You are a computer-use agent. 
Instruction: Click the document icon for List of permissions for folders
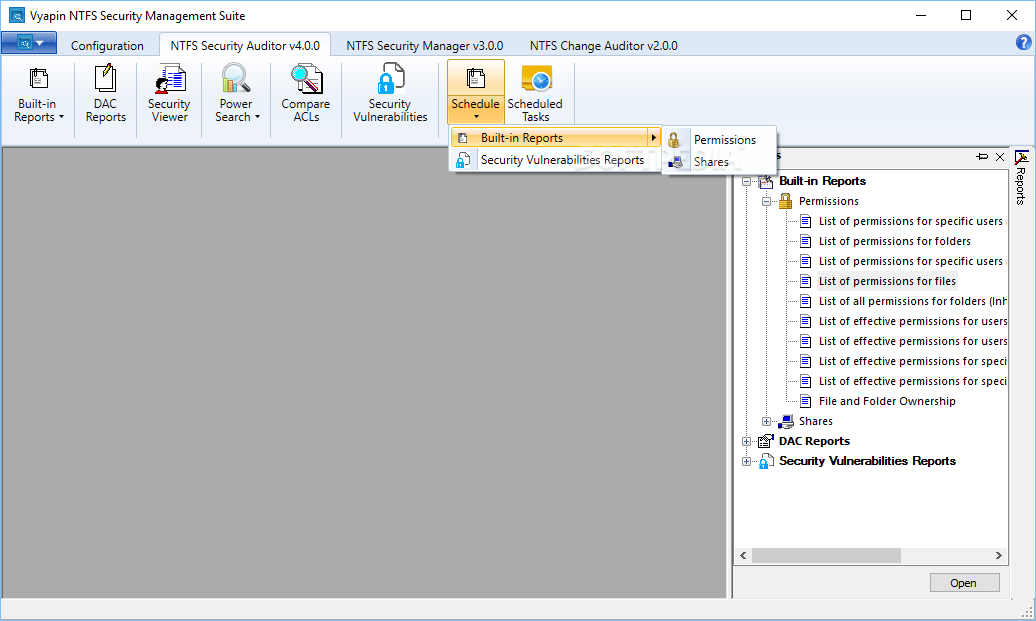click(805, 241)
